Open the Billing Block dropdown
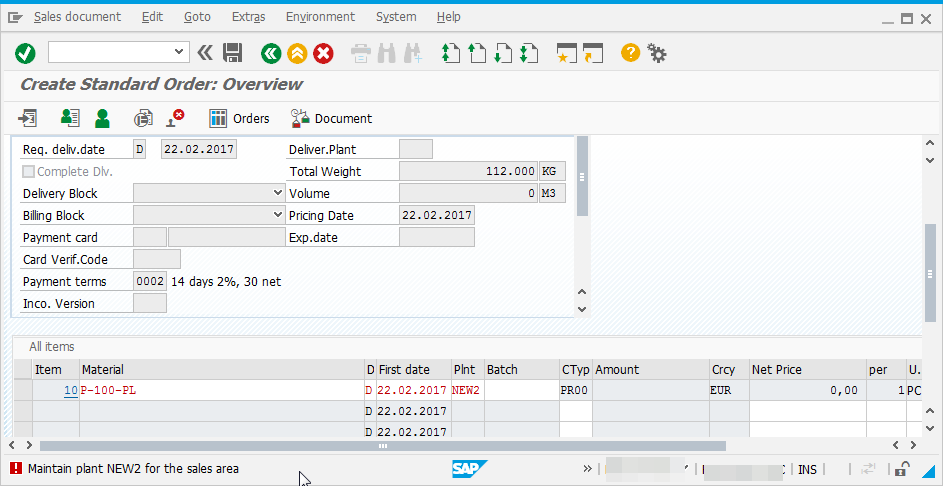 coord(278,215)
